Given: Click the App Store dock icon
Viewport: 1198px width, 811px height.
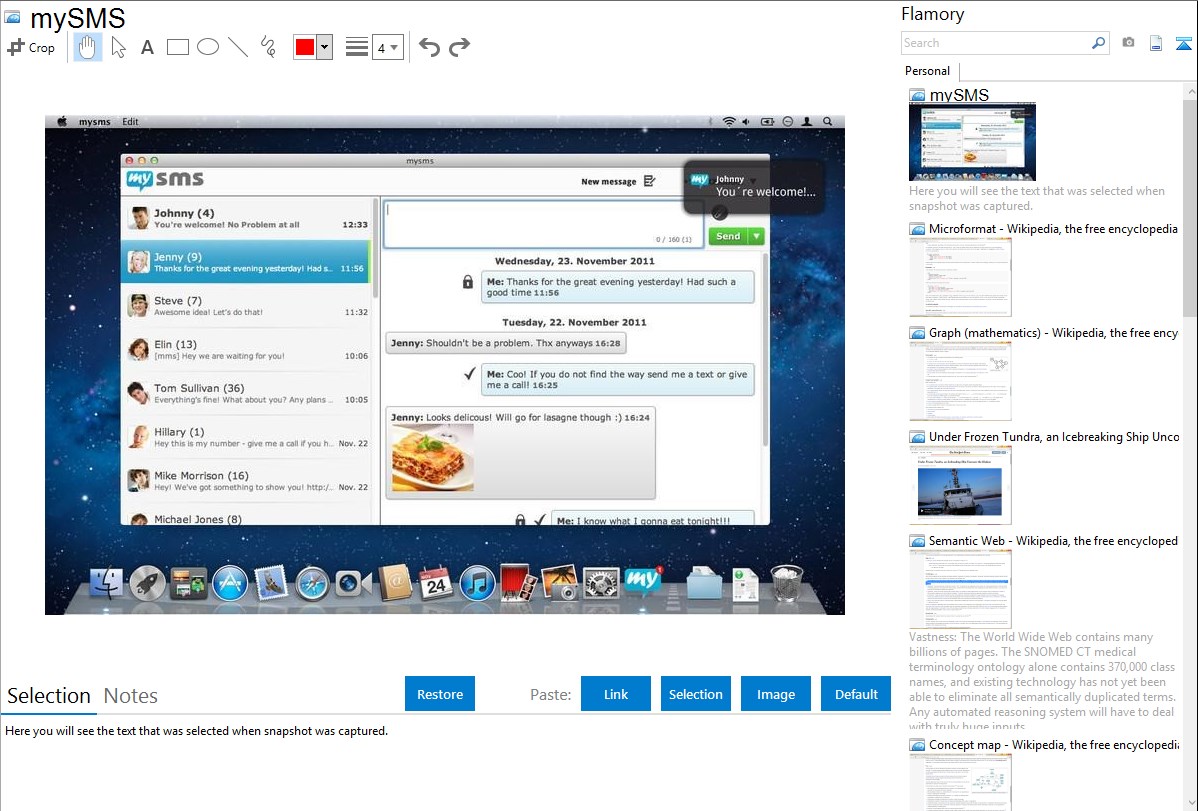Looking at the screenshot, I should [230, 584].
